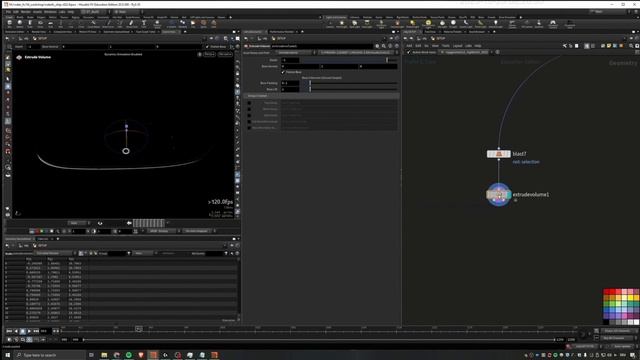This screenshot has height=360, width=640.
Task: Click Task View button on the taskbar
Action: [x=91, y=355]
